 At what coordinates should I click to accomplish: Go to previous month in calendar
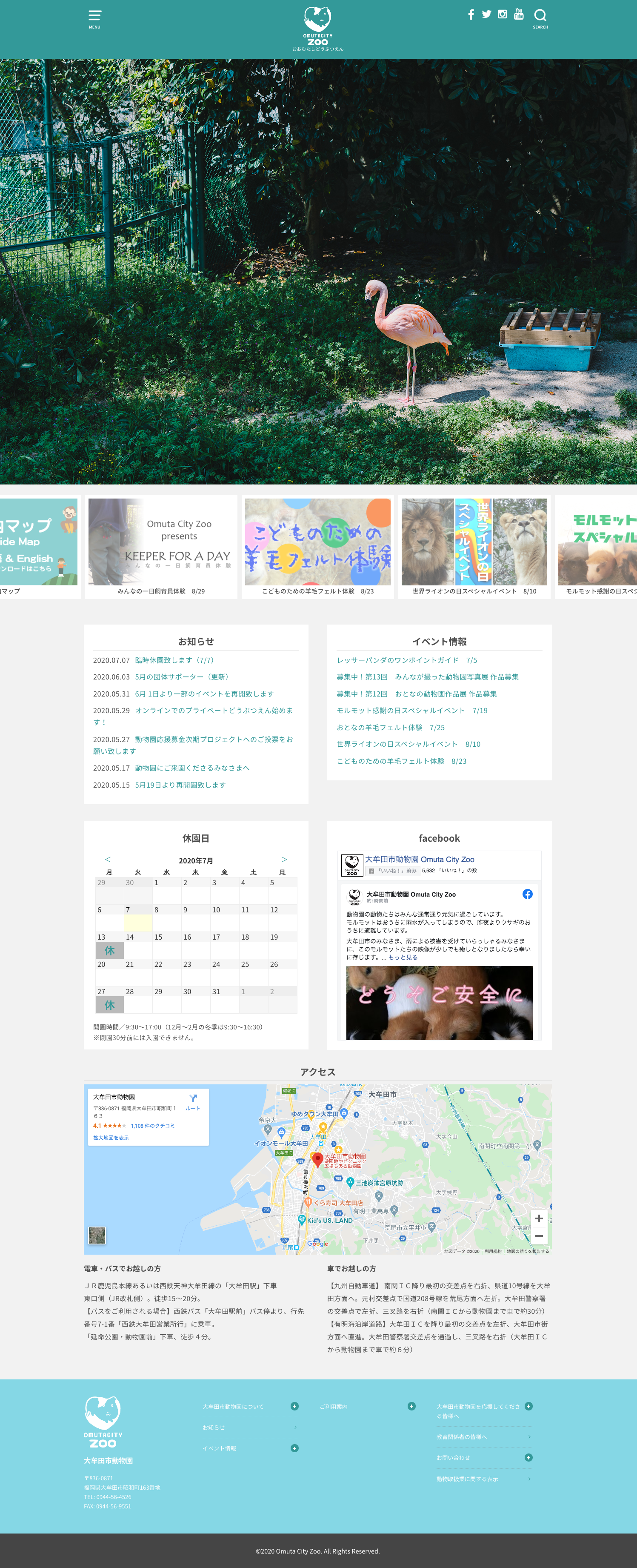tap(108, 859)
